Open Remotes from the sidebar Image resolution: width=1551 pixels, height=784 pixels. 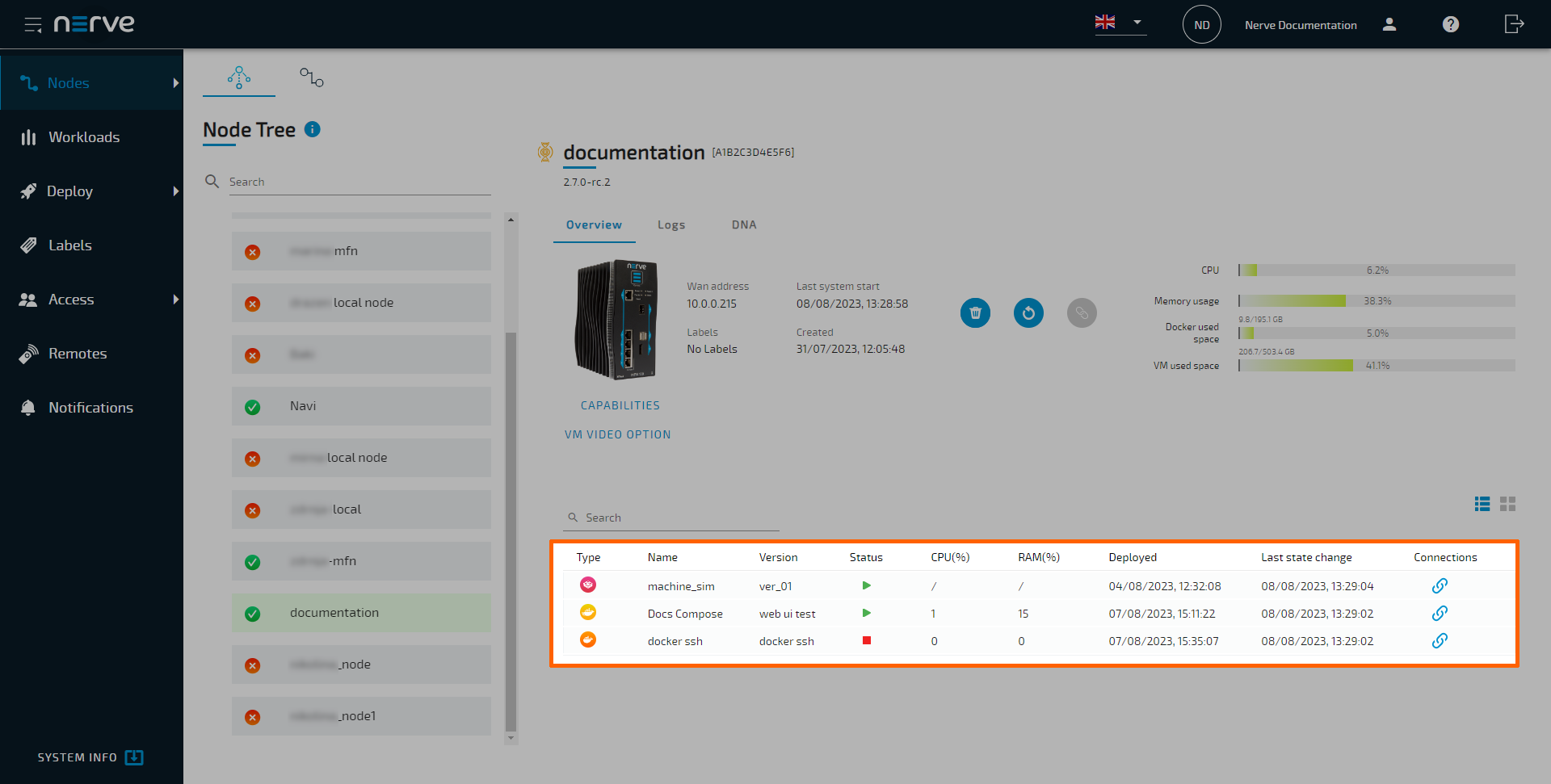78,353
